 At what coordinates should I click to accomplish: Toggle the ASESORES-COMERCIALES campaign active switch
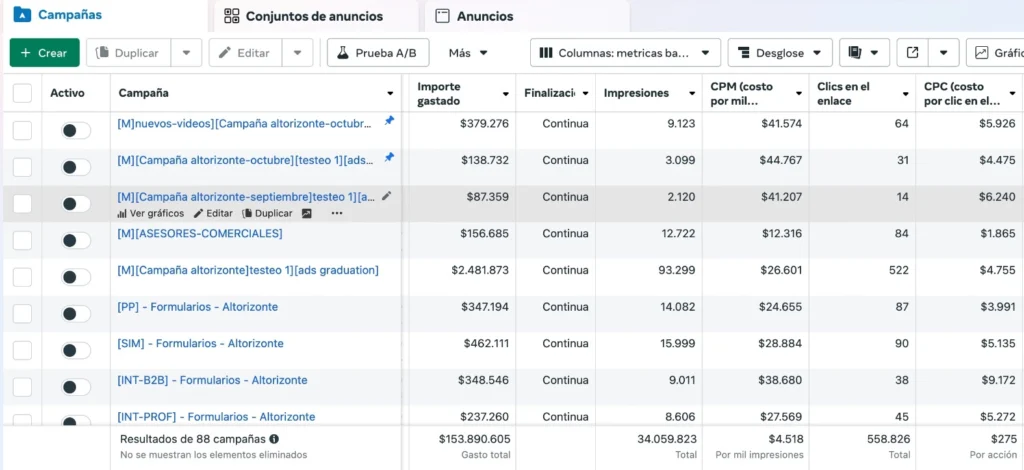75,240
